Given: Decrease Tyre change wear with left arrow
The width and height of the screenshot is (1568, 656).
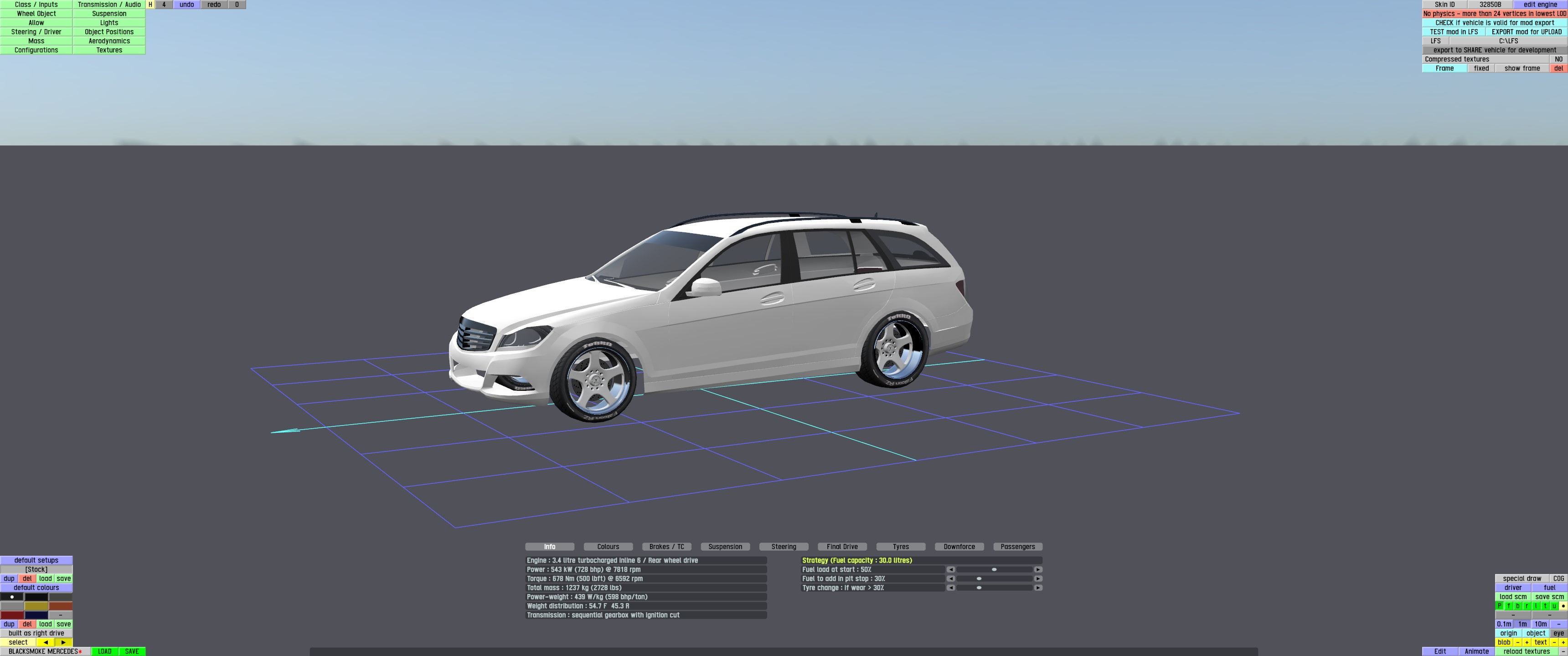Looking at the screenshot, I should click(x=950, y=588).
